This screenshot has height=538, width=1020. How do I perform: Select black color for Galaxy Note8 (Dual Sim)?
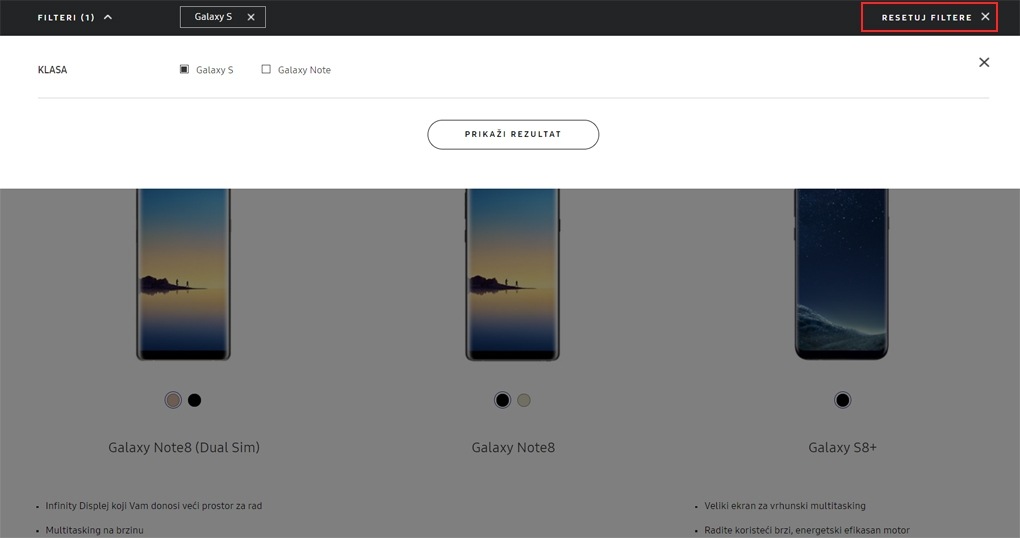[195, 400]
